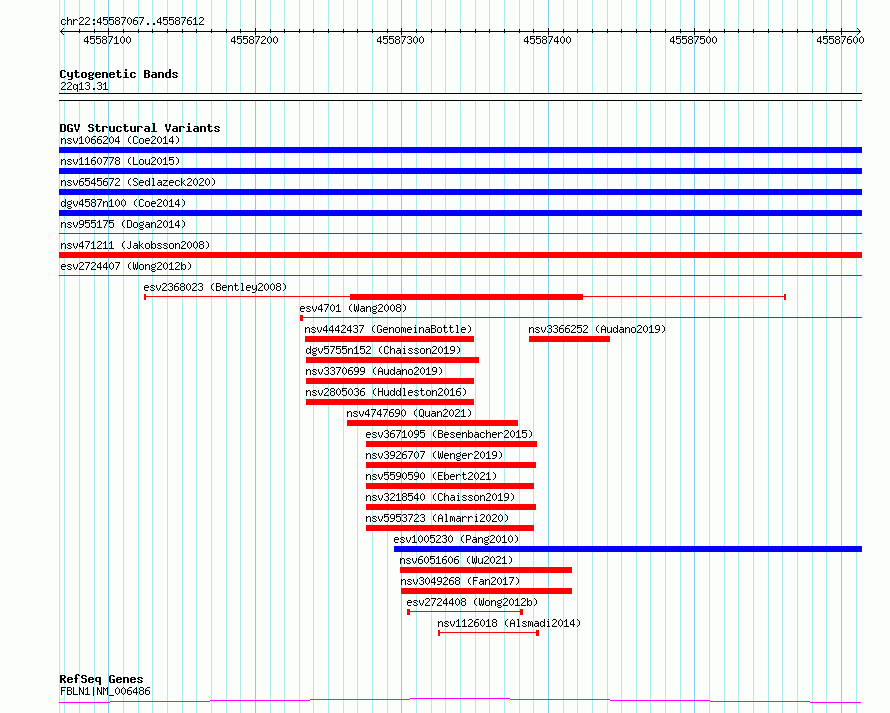Image resolution: width=890 pixels, height=713 pixels.
Task: Select the nsv1160778 (Lou2015) blue bar
Action: click(x=460, y=171)
